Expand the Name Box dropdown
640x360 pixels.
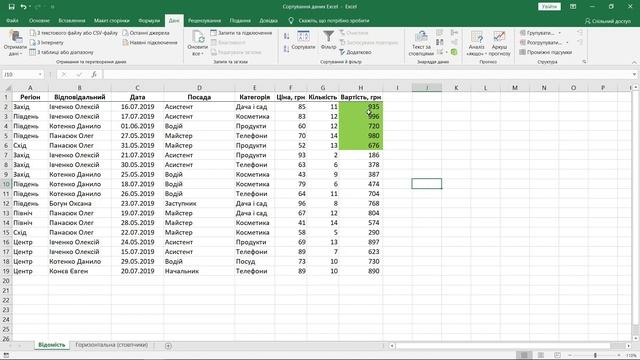pos(40,74)
